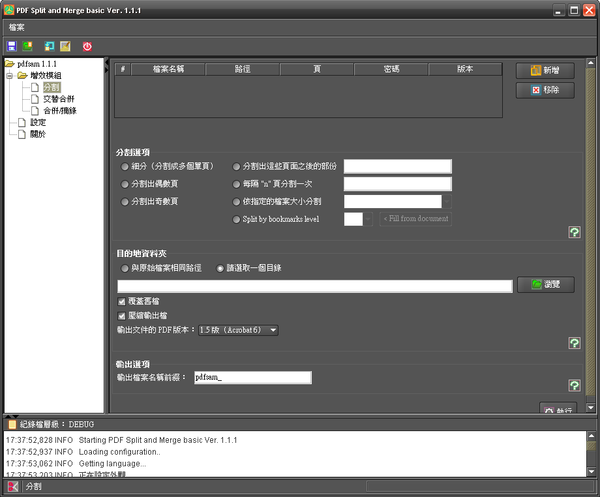Click the page icon beside 交替合併

pyautogui.click(x=35, y=99)
